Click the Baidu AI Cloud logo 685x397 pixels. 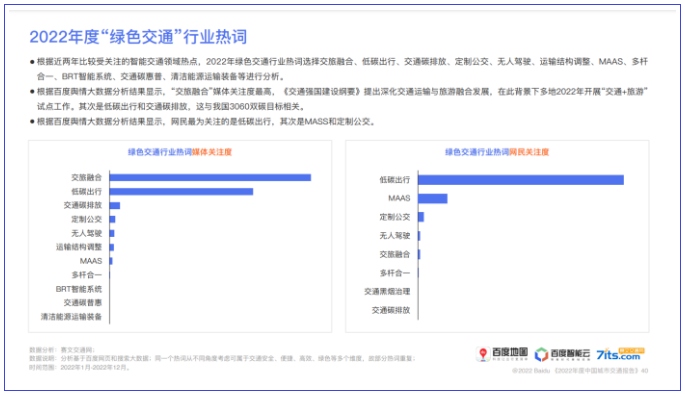[x=562, y=354]
